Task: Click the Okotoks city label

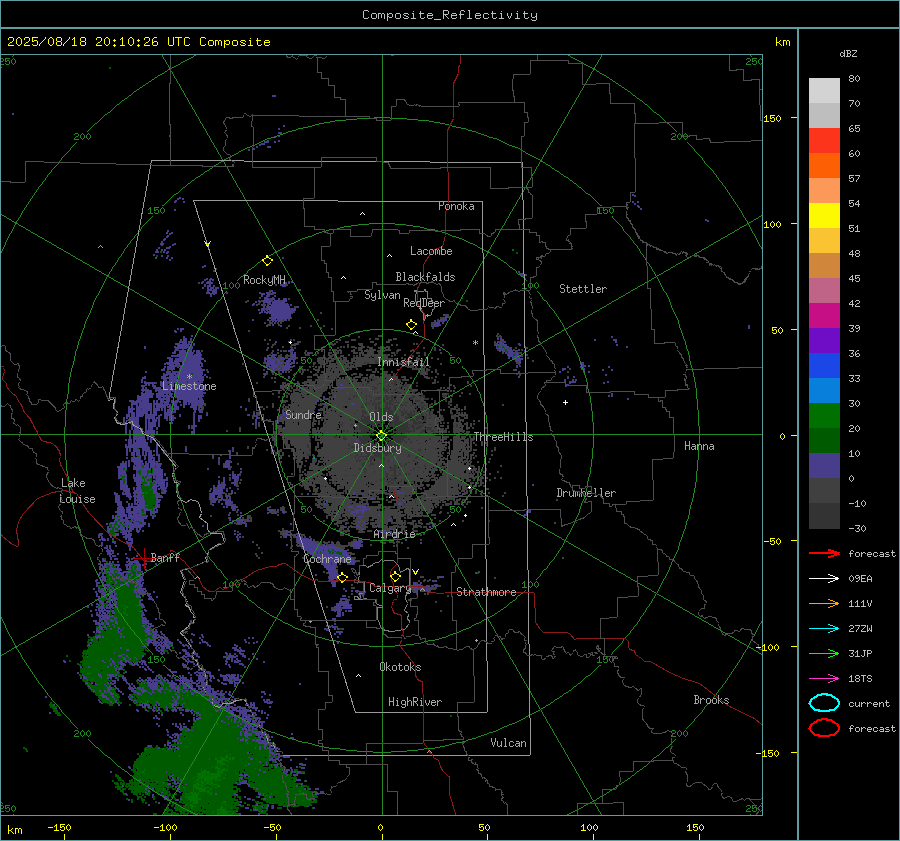Action: [x=400, y=667]
